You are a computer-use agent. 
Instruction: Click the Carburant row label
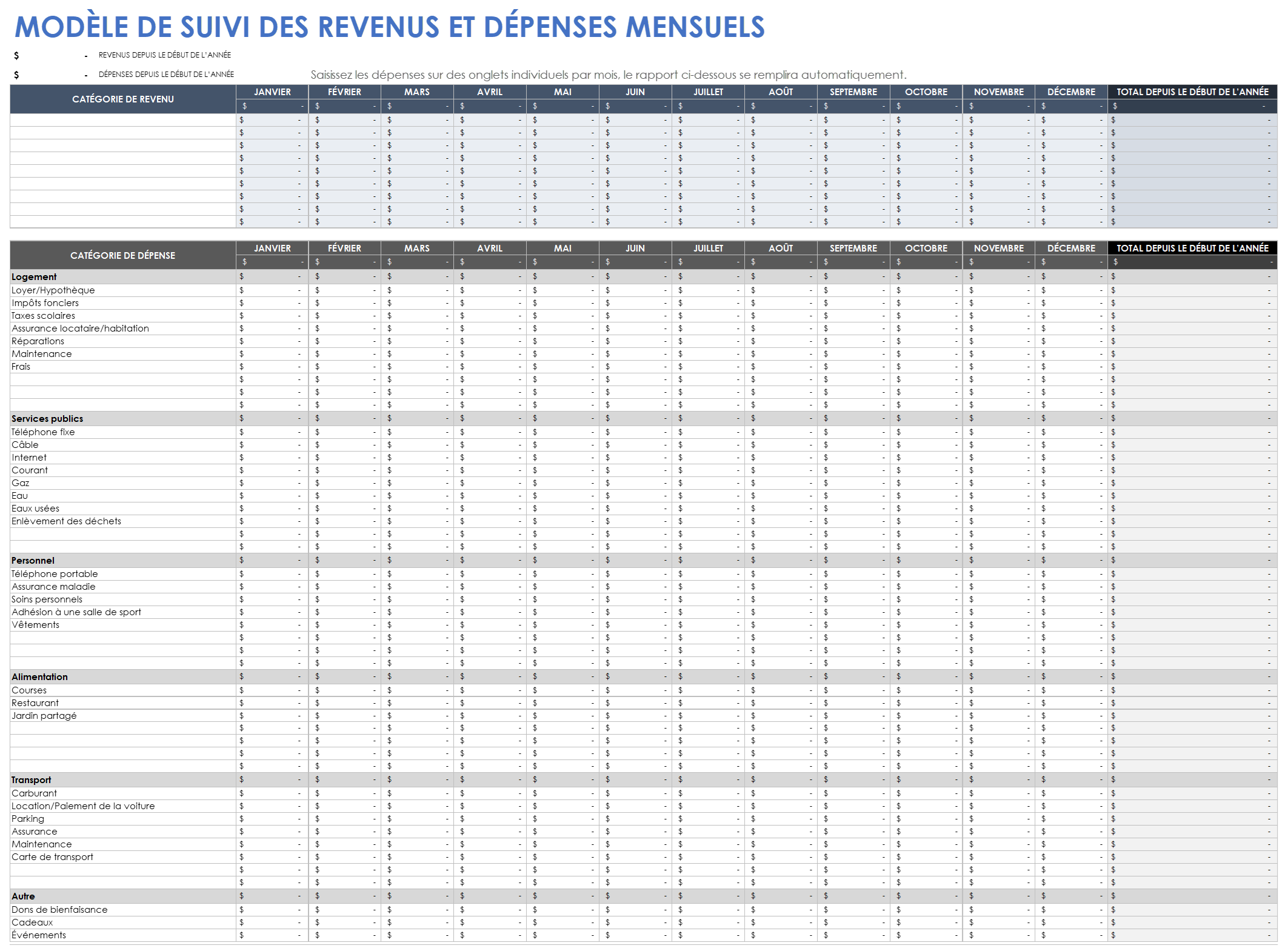coord(34,793)
